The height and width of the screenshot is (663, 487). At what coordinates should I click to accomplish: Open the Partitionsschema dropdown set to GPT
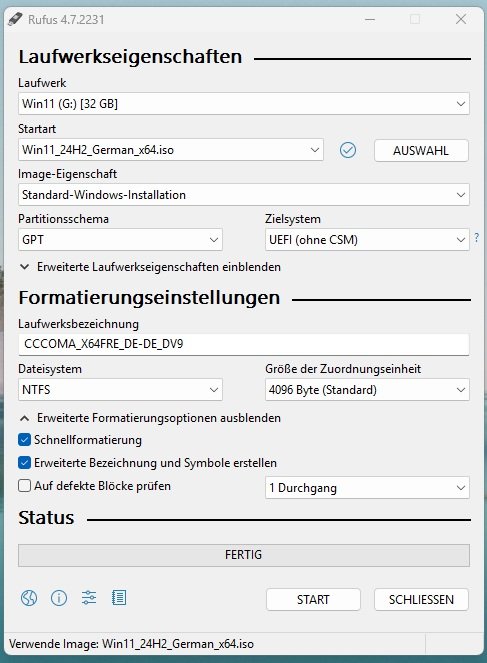coord(120,240)
